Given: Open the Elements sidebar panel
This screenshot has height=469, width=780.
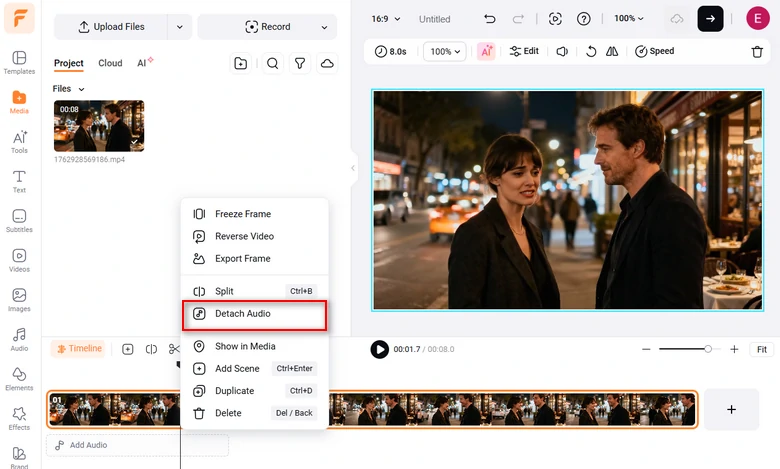Looking at the screenshot, I should (19, 379).
